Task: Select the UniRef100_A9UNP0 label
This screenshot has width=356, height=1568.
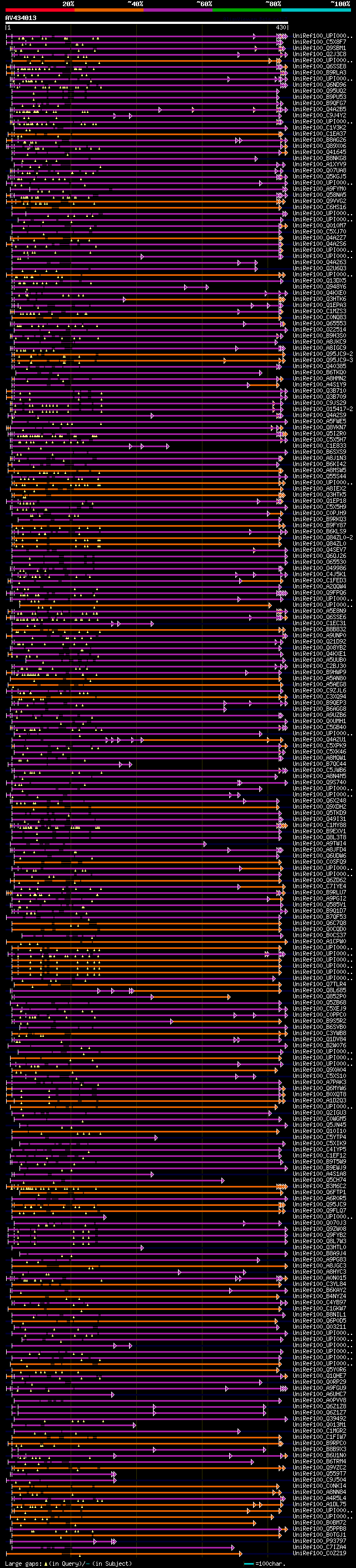Action: tap(319, 635)
